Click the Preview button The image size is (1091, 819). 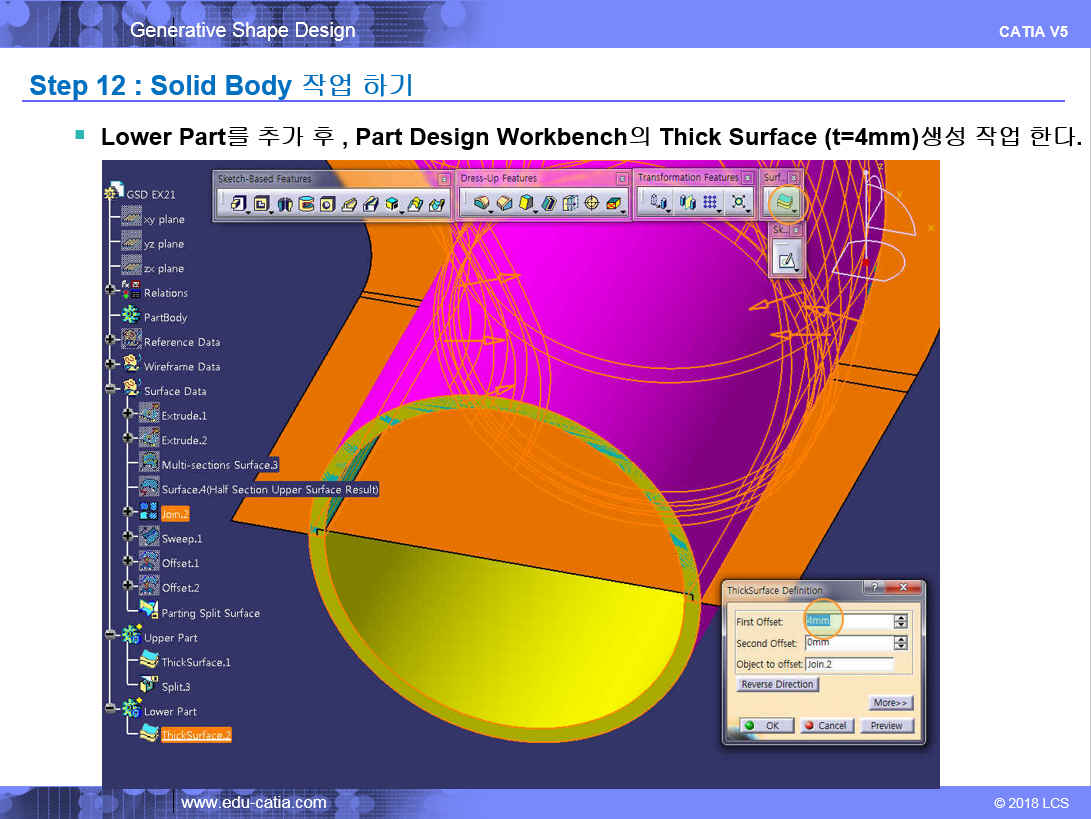point(886,726)
